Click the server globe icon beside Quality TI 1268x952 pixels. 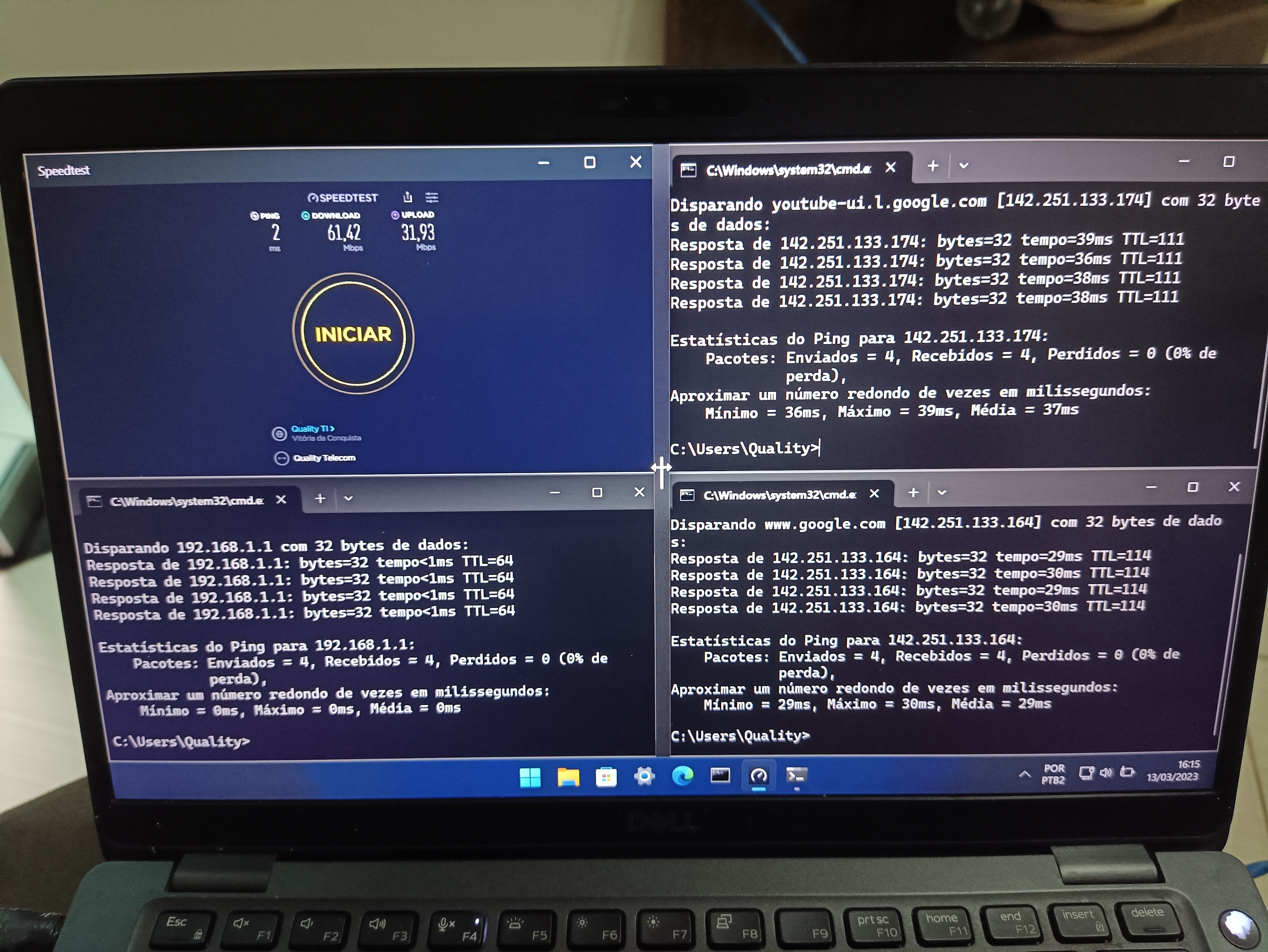pyautogui.click(x=279, y=434)
